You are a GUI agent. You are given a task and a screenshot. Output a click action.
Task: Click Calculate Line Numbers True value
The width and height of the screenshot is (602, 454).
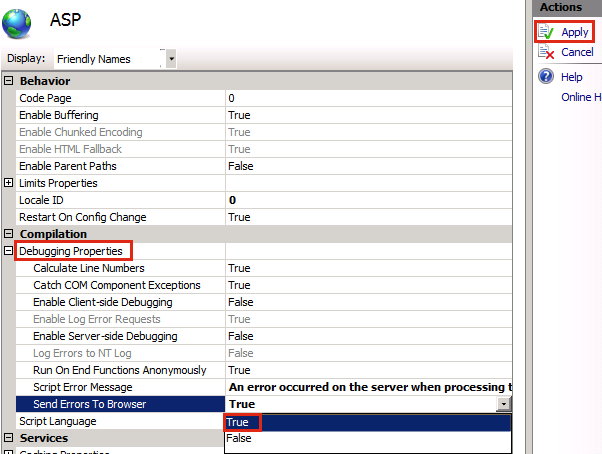click(x=239, y=268)
